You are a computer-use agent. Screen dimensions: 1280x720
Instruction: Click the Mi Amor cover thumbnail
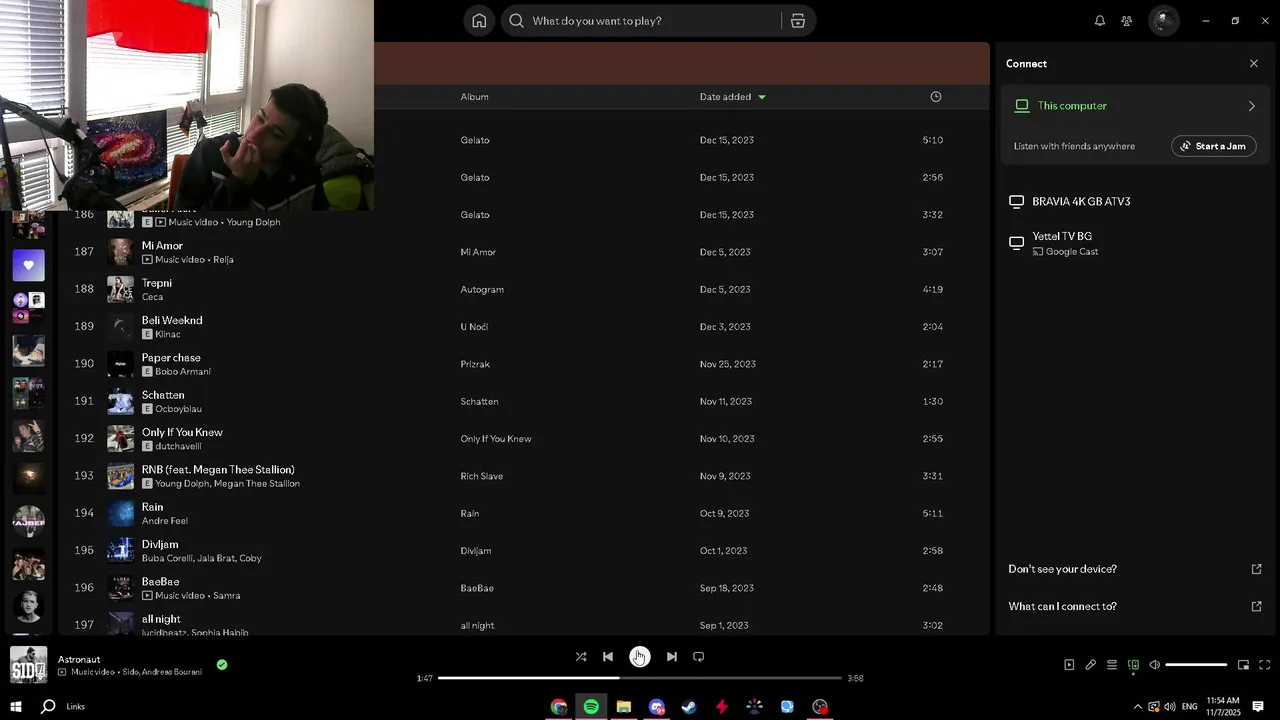120,252
